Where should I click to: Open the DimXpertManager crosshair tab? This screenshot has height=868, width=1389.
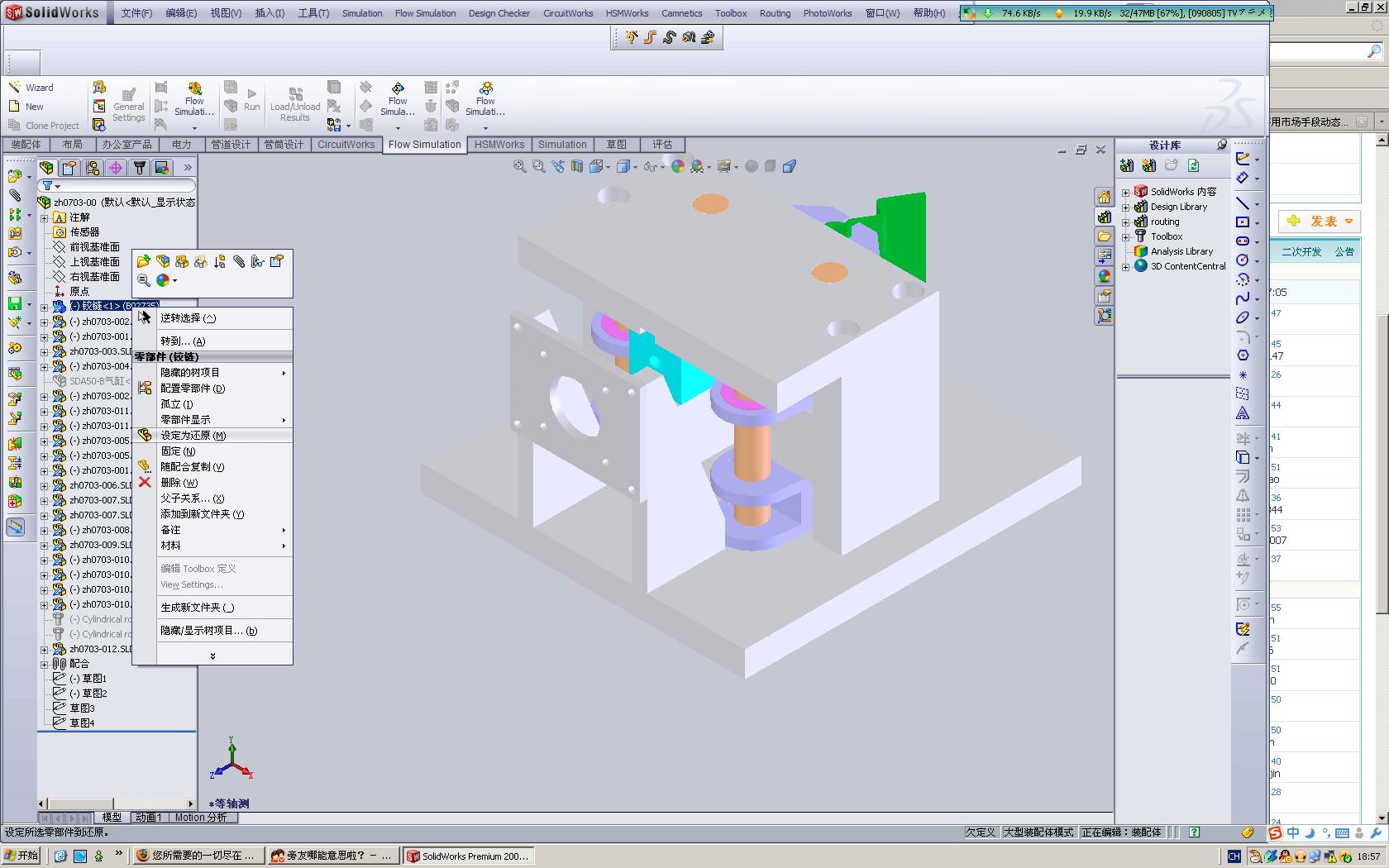coord(116,168)
